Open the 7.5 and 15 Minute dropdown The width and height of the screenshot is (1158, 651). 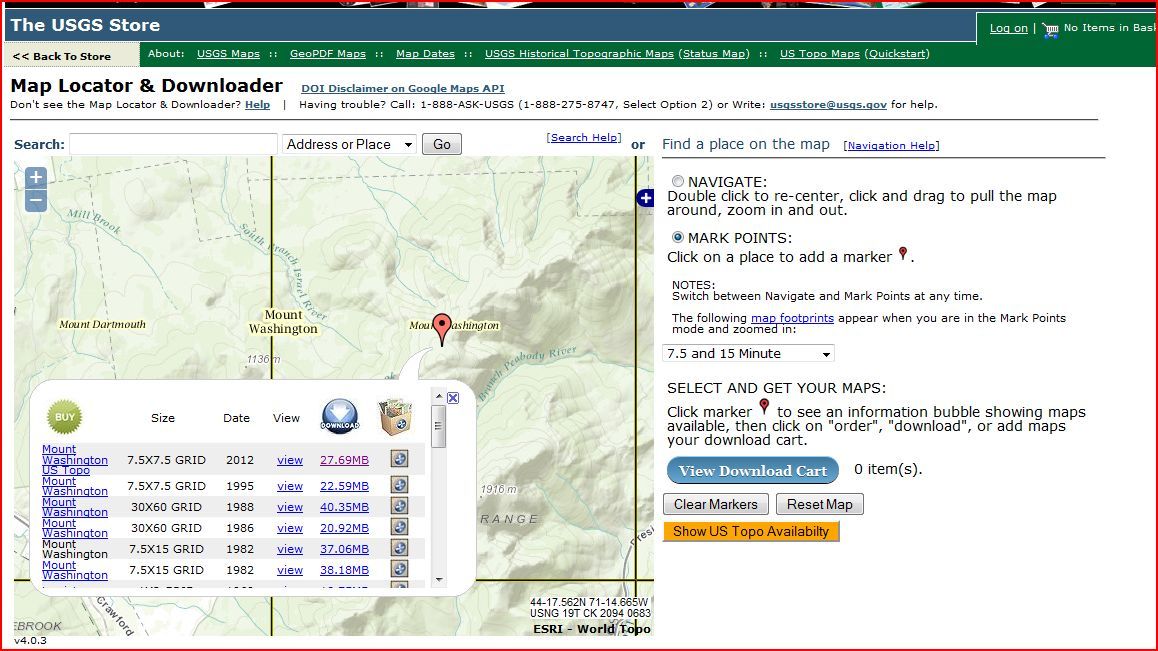(748, 353)
